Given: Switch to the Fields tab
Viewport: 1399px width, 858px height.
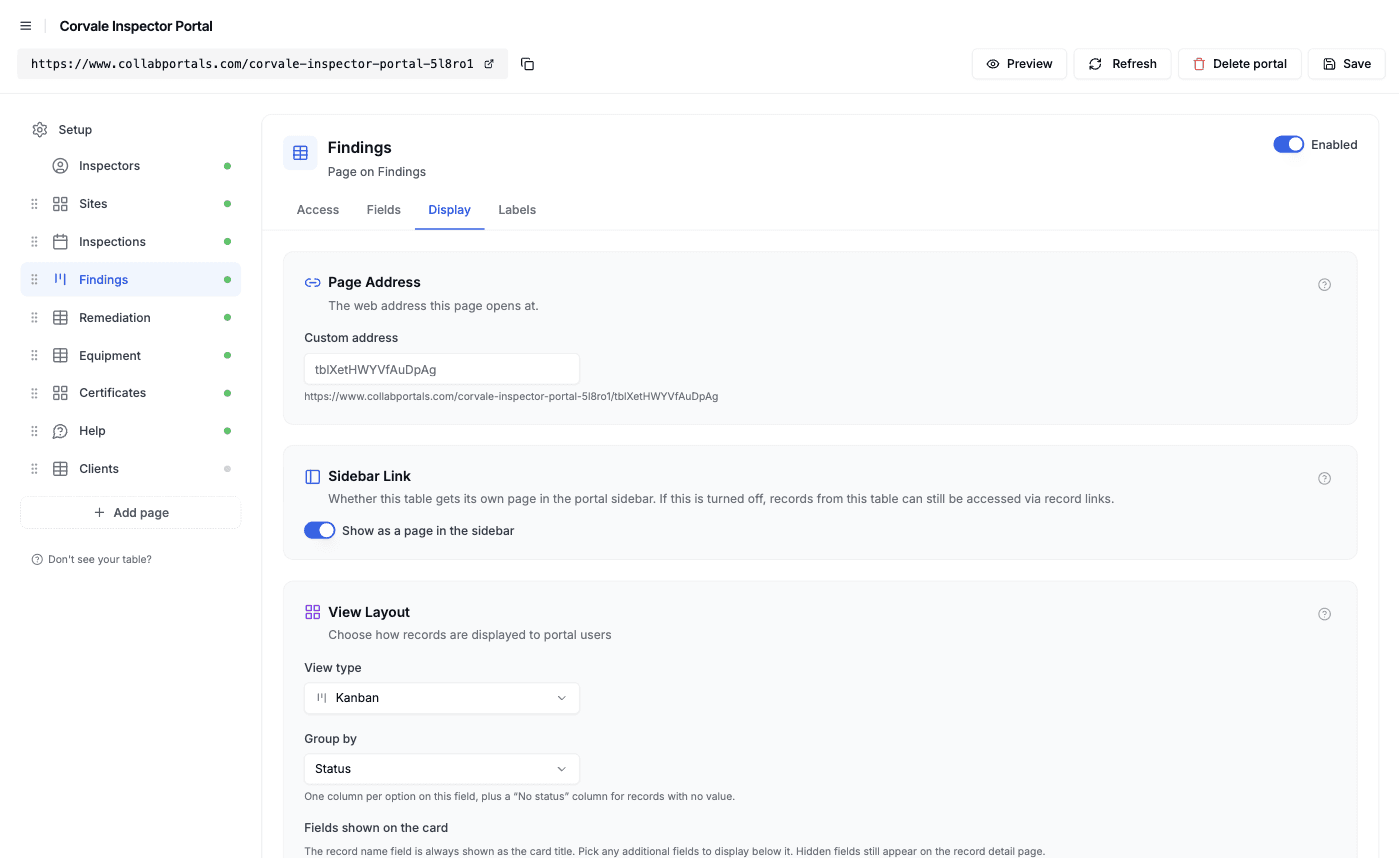Looking at the screenshot, I should click(383, 210).
